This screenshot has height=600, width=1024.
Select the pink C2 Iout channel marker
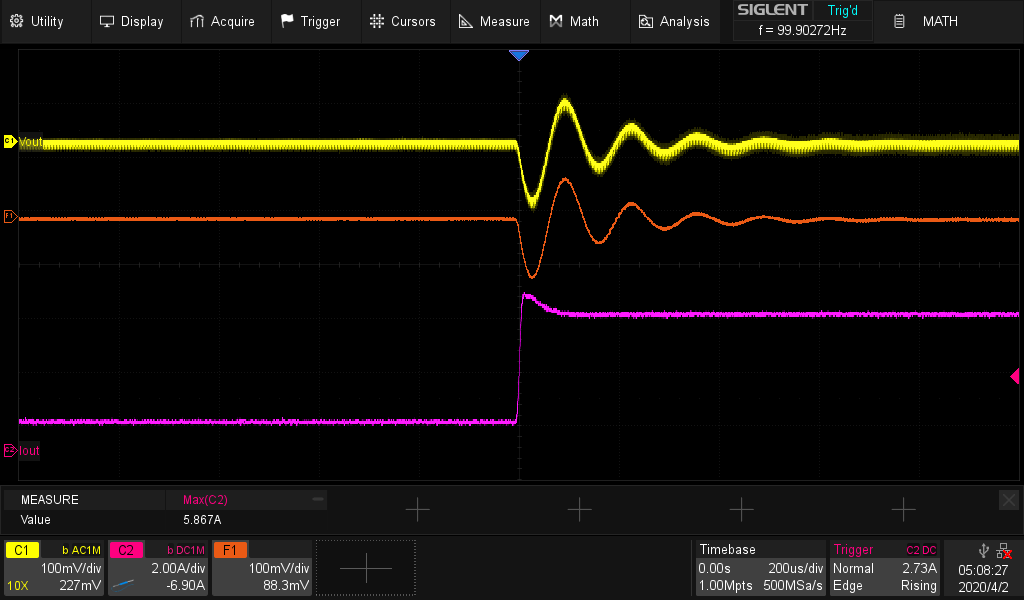tap(10, 450)
